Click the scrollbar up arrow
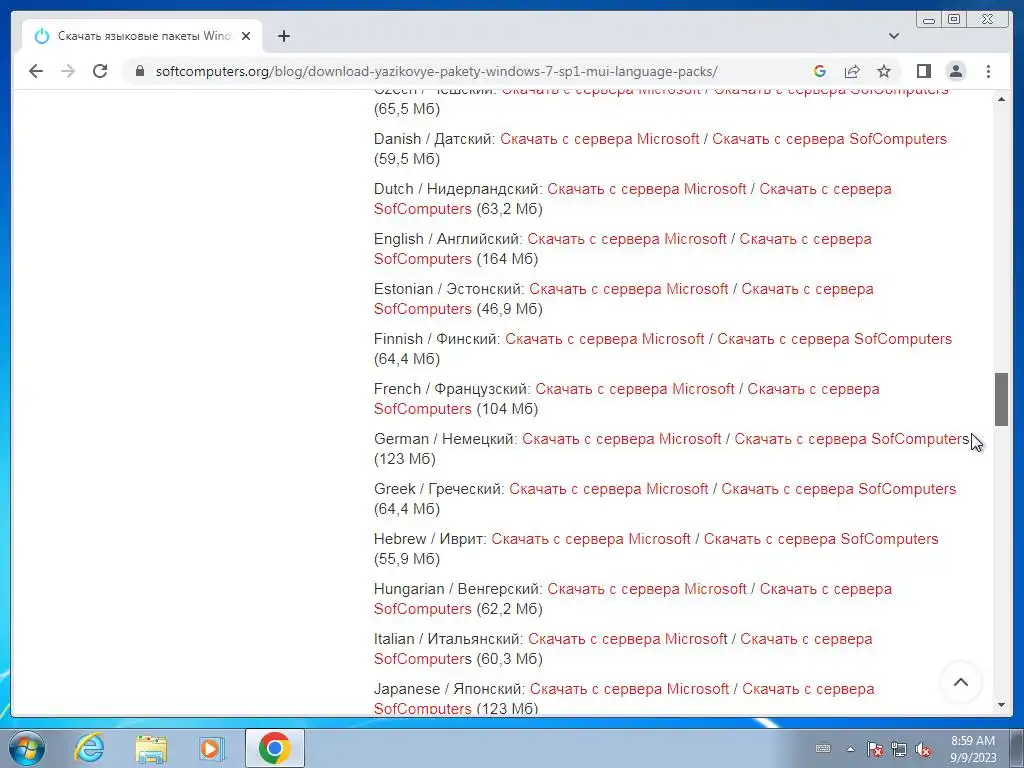The width and height of the screenshot is (1024, 768). [1002, 99]
